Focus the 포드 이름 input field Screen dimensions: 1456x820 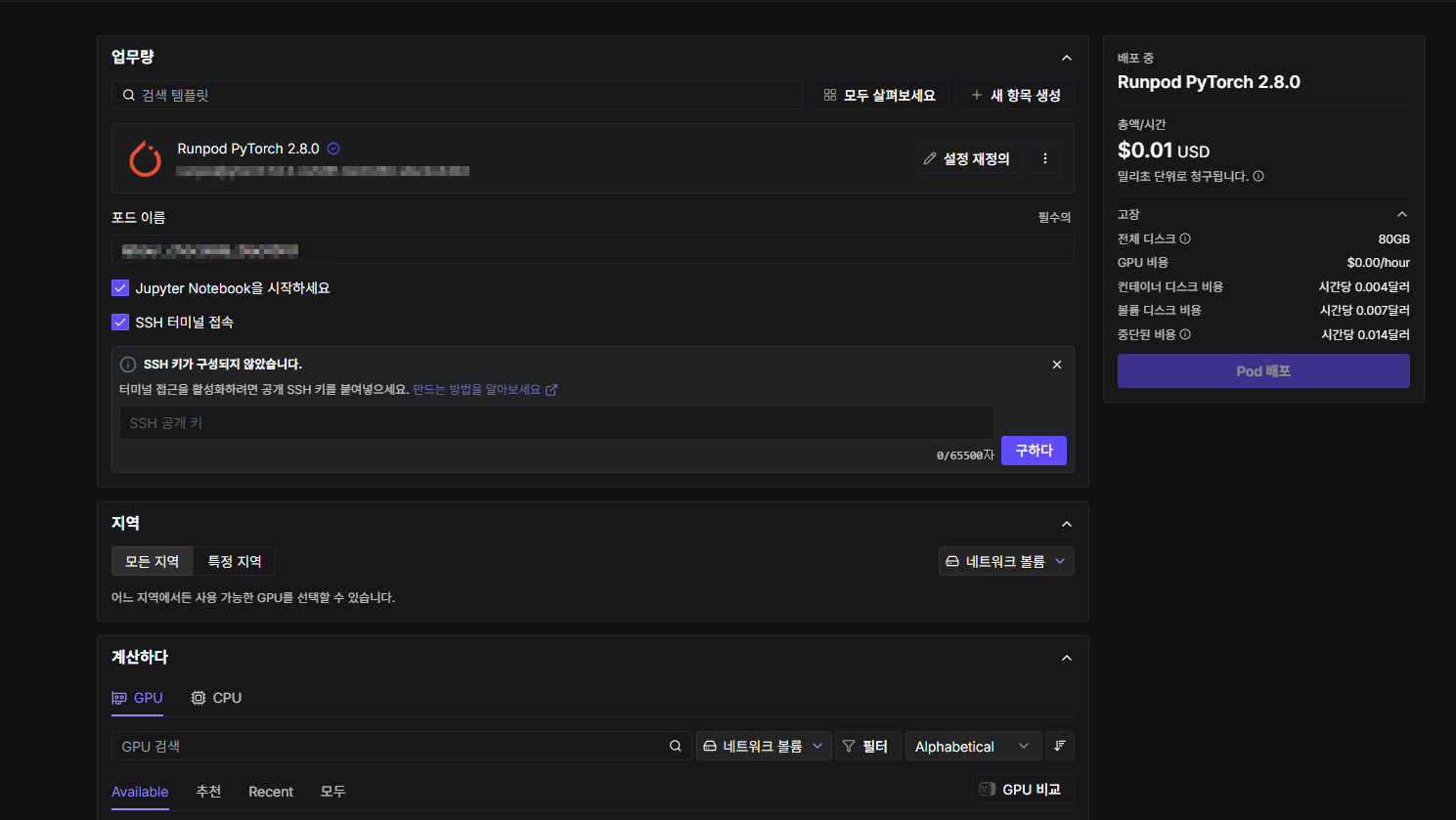pyautogui.click(x=593, y=249)
